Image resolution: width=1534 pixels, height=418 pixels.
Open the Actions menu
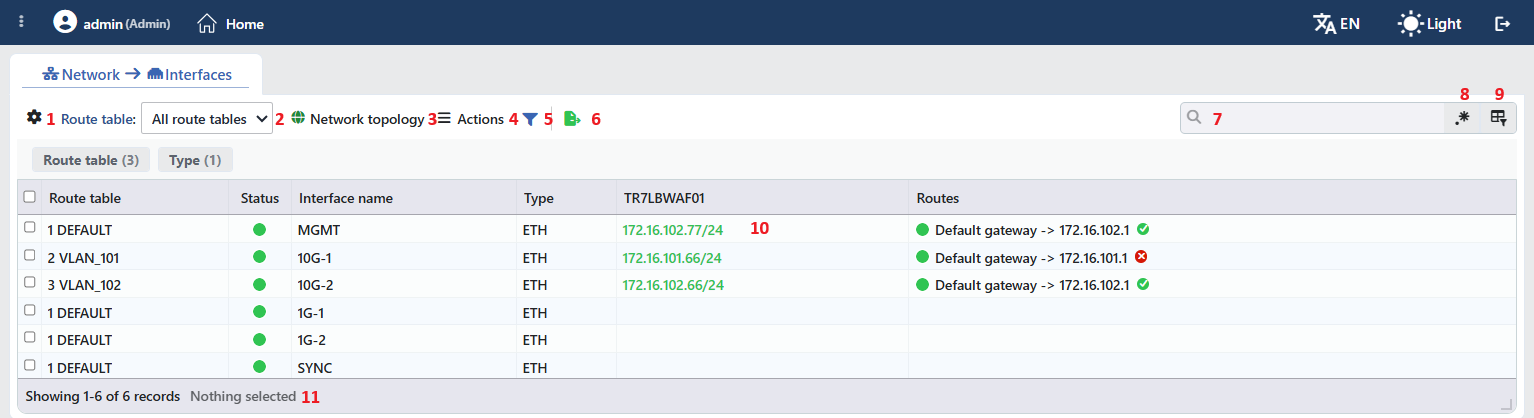click(470, 118)
